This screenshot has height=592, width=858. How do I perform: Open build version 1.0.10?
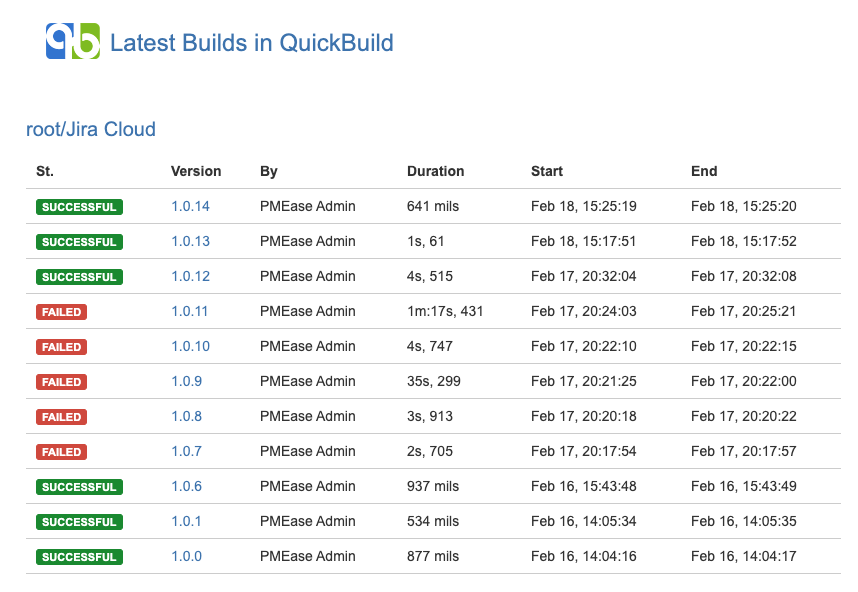190,346
